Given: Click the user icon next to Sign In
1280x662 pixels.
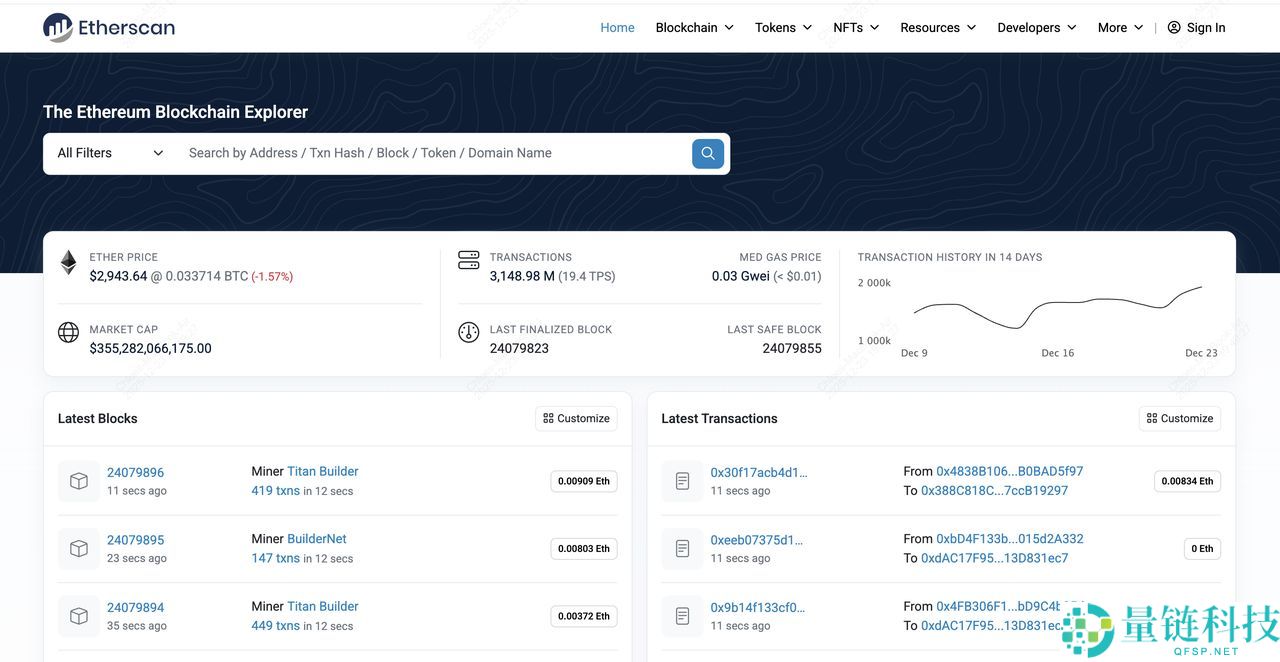Looking at the screenshot, I should point(1174,28).
